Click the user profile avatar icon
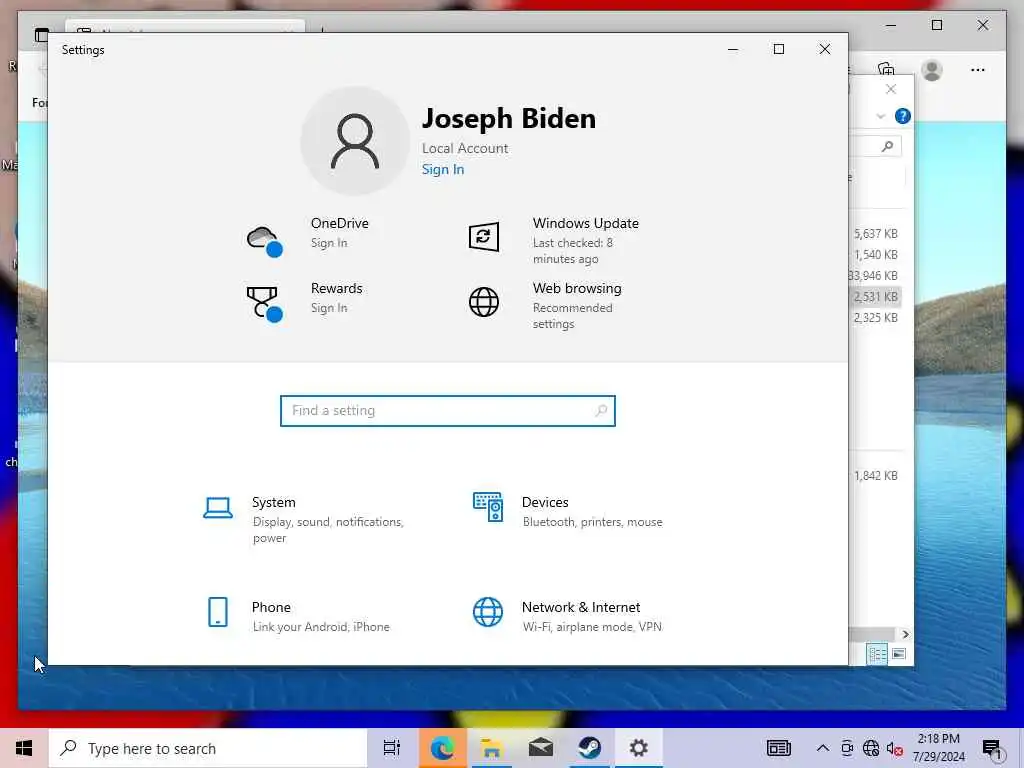 355,141
